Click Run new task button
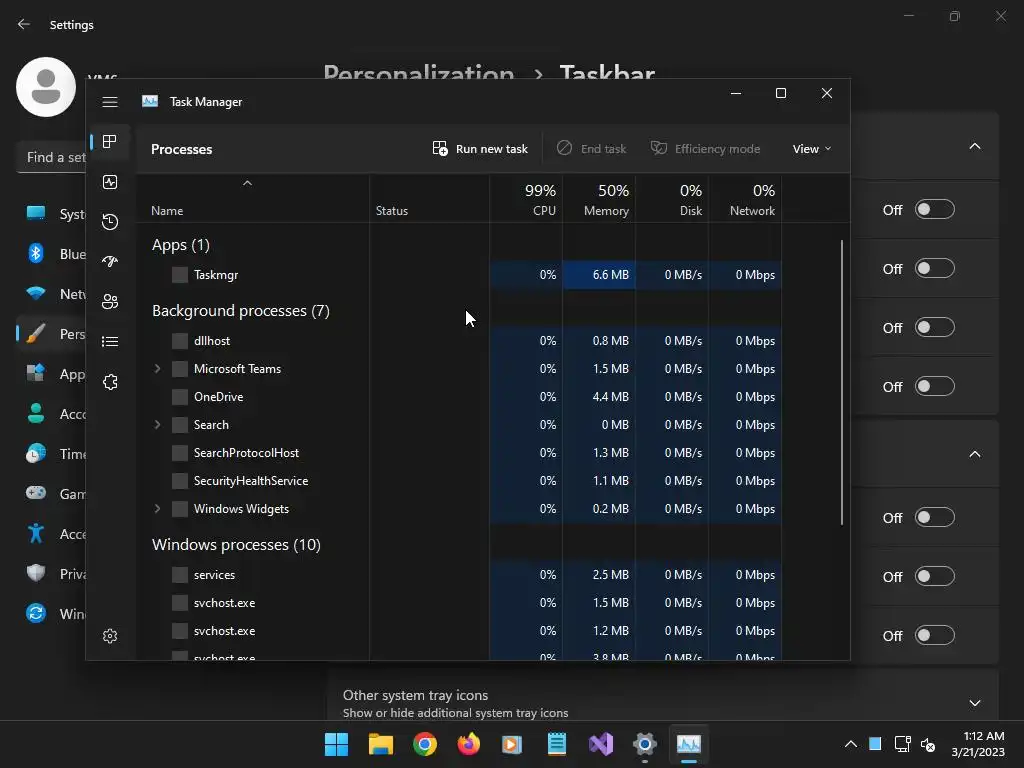The height and width of the screenshot is (768, 1024). tap(480, 149)
